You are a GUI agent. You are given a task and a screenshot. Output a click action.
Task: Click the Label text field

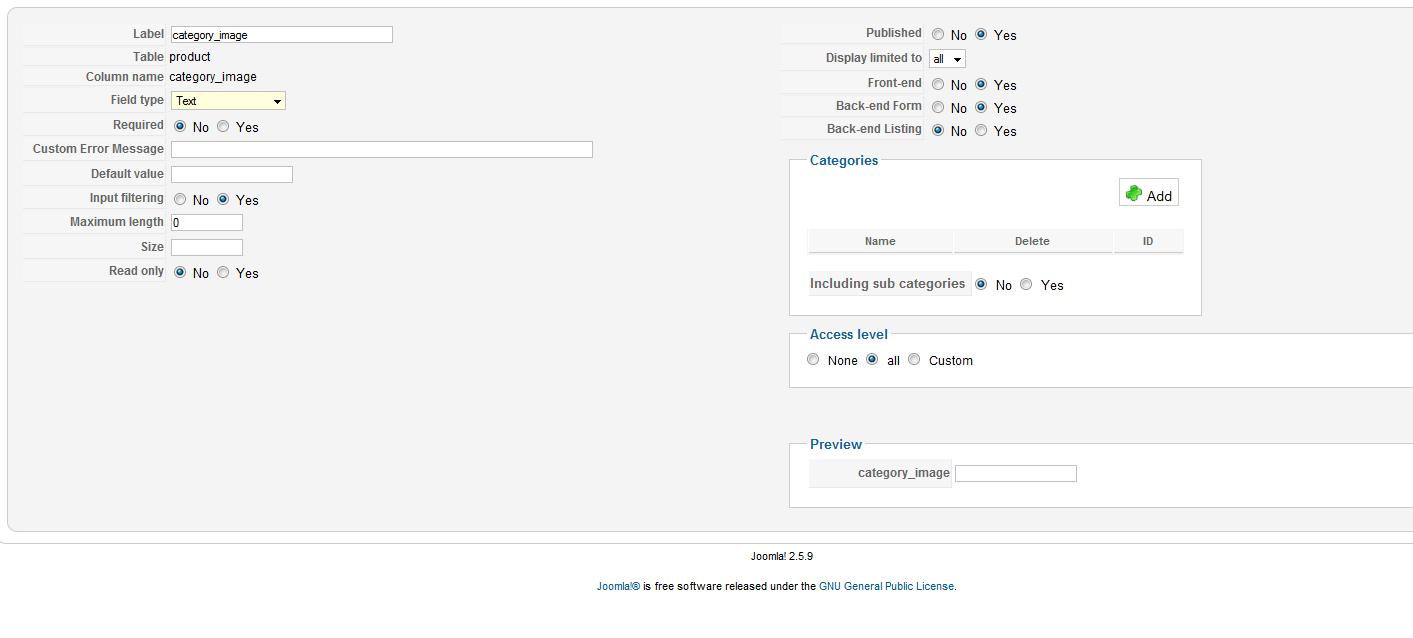point(281,35)
